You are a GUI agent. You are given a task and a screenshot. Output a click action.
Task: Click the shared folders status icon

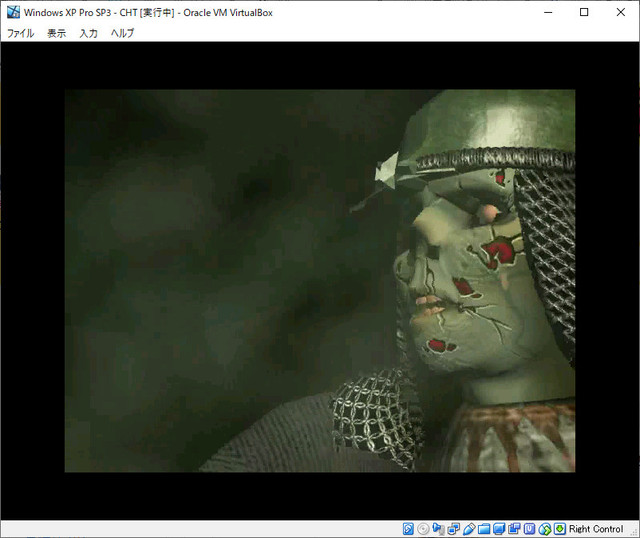click(484, 529)
